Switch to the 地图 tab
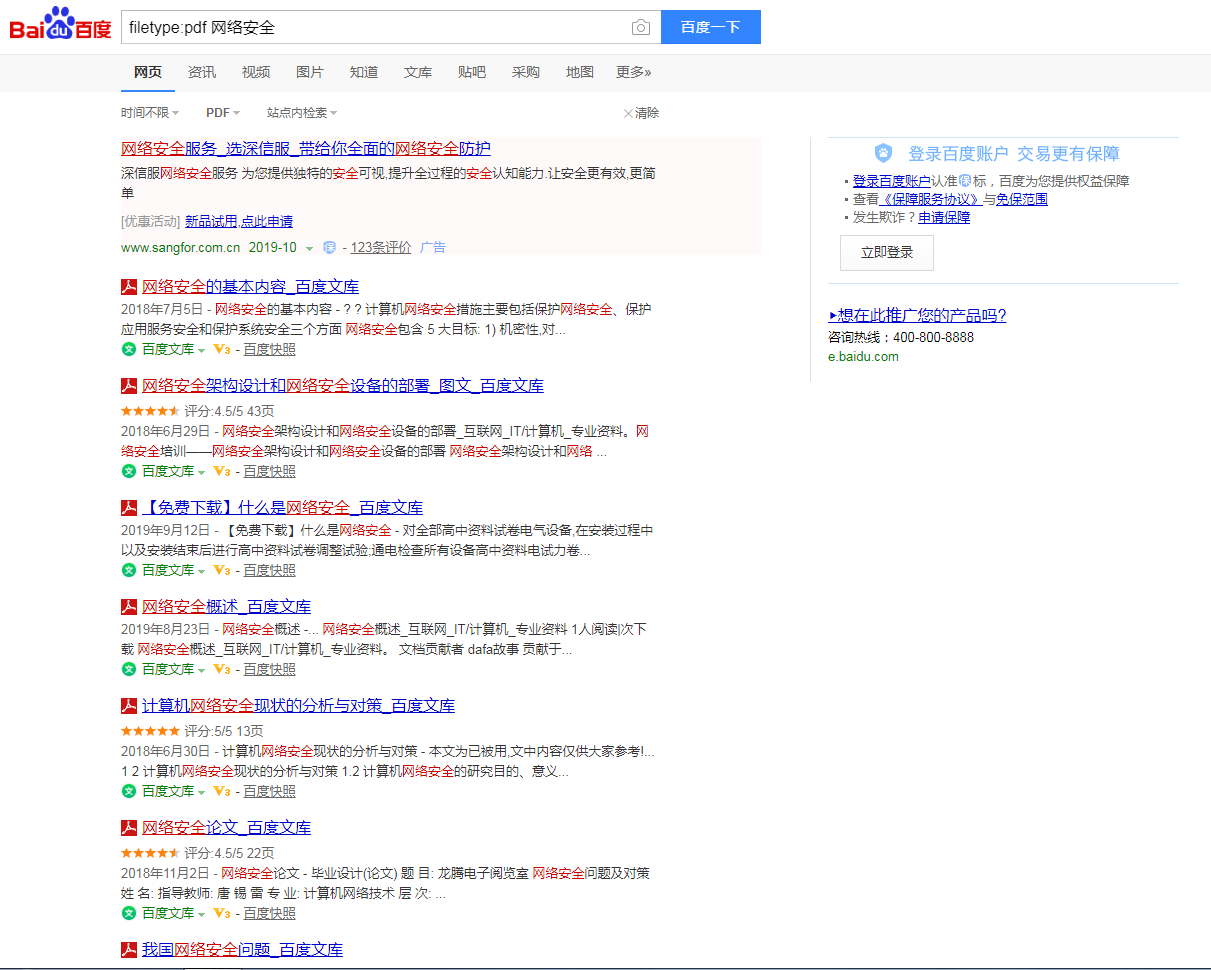 (x=580, y=72)
